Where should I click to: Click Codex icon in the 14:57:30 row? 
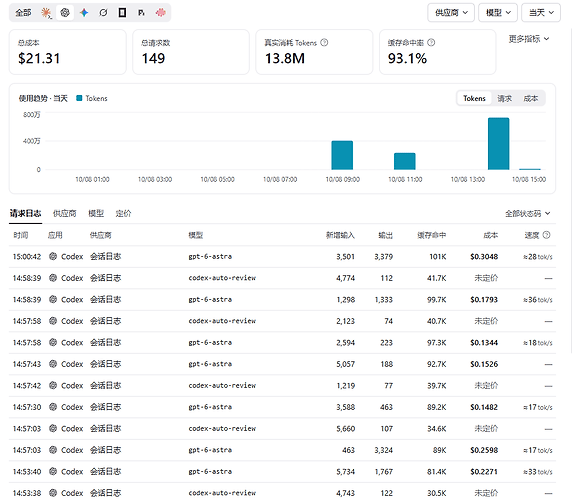53,407
